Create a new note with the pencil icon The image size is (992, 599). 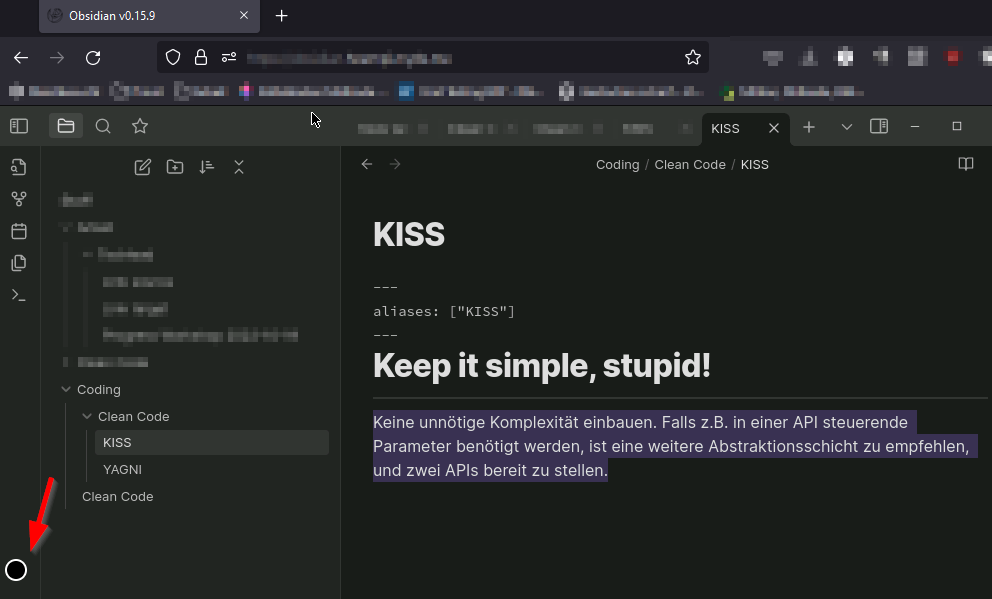point(142,167)
